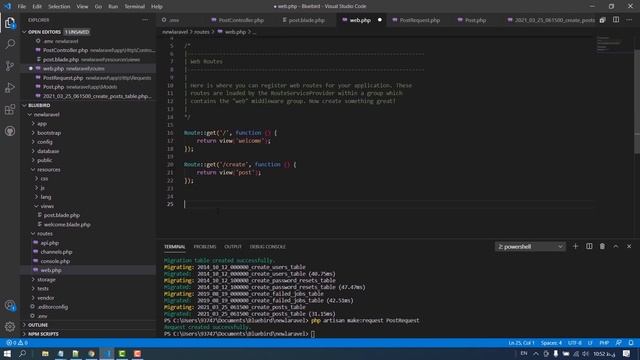Screen dimensions: 640x360
Task: Click errors and warnings status indicator
Action: (17, 343)
